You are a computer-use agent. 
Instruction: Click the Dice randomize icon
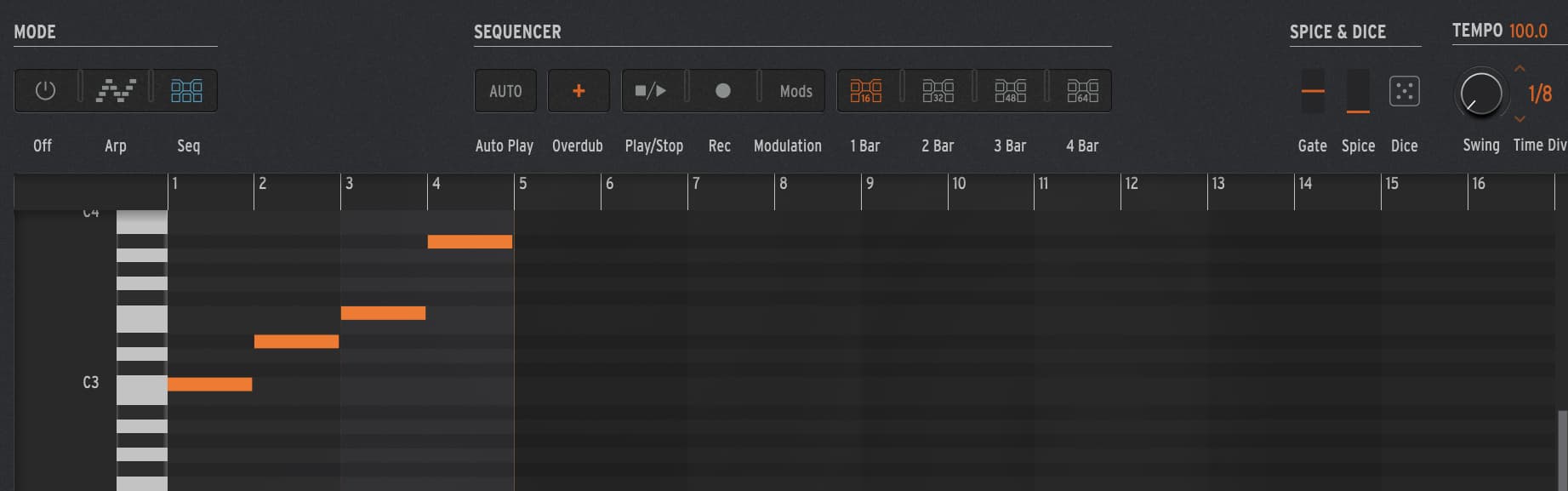1404,91
